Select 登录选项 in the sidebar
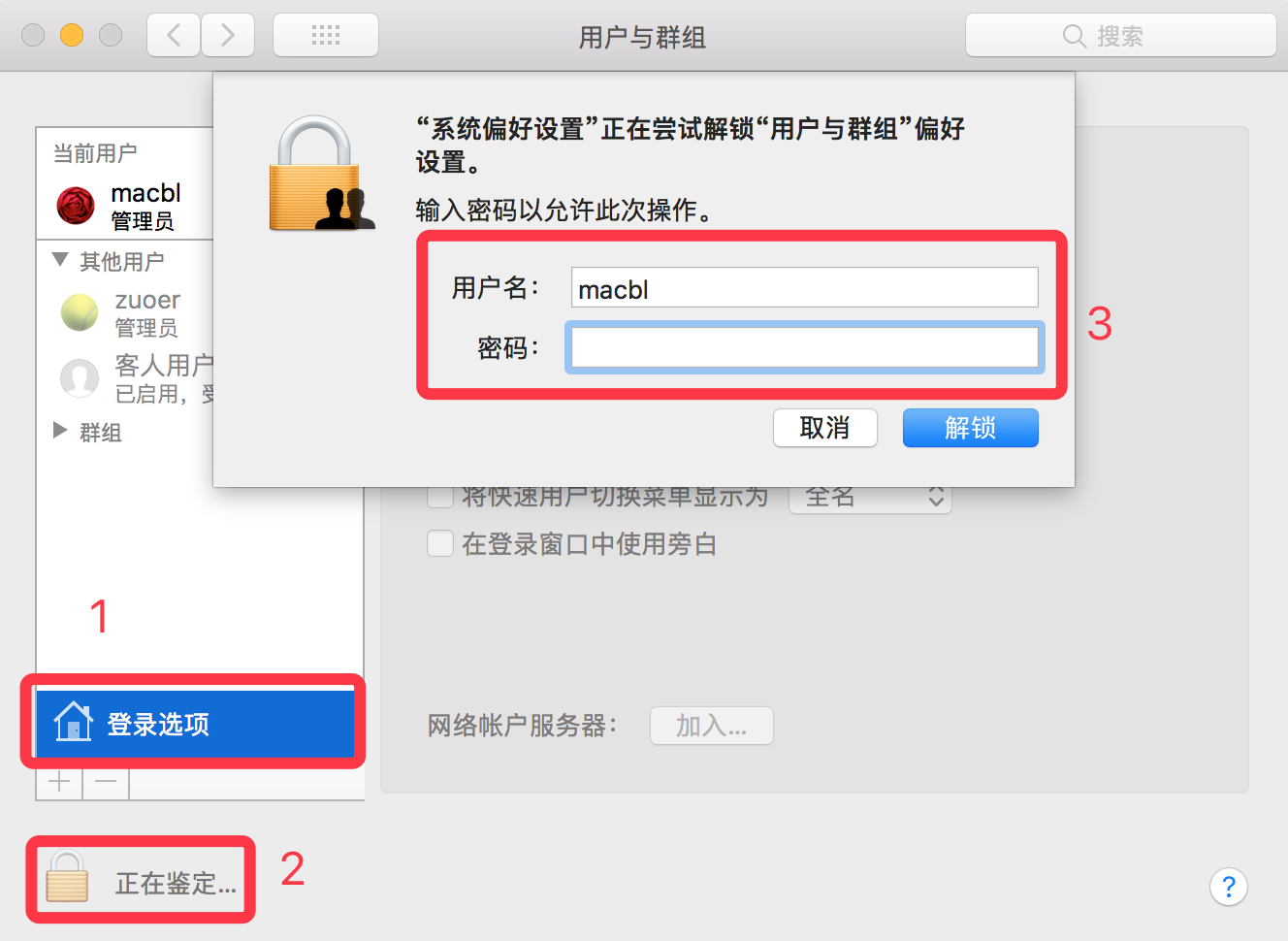Viewport: 1288px width, 941px height. coord(195,724)
